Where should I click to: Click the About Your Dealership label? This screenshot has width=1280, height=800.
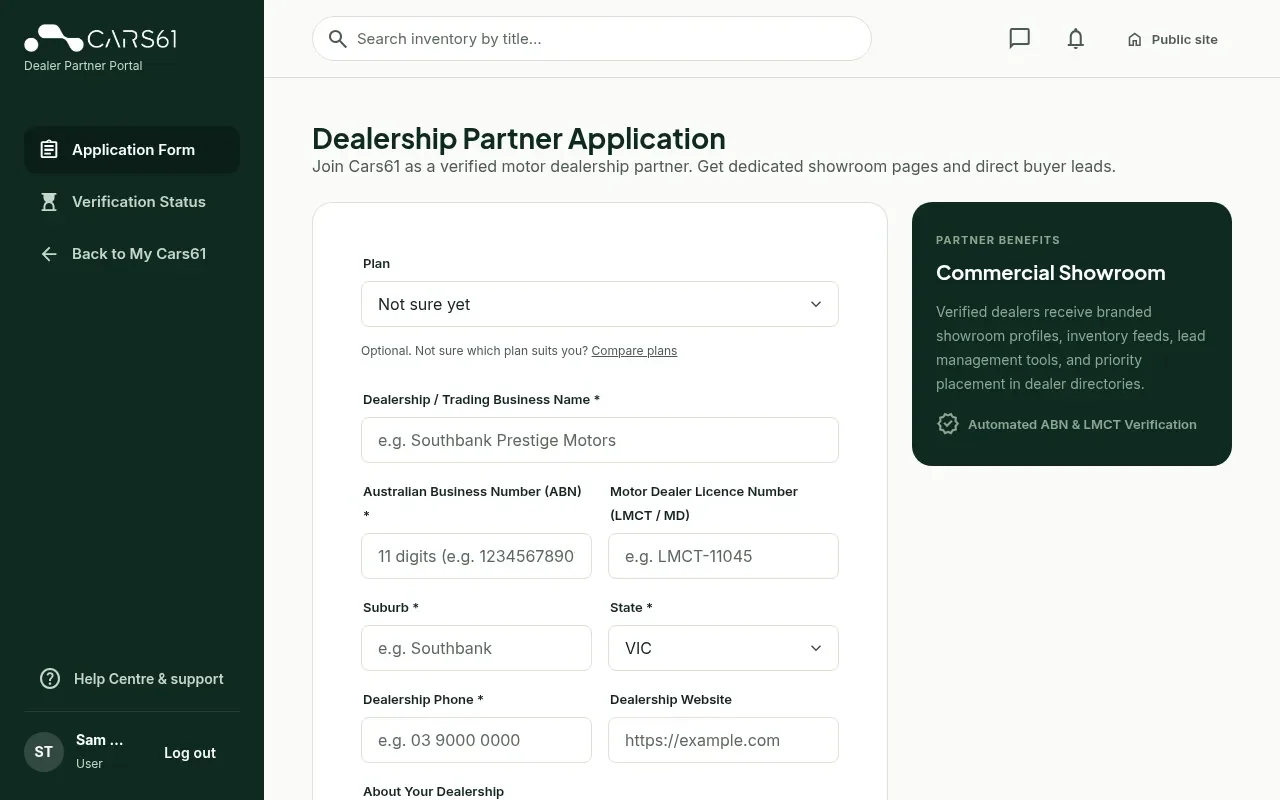point(433,791)
